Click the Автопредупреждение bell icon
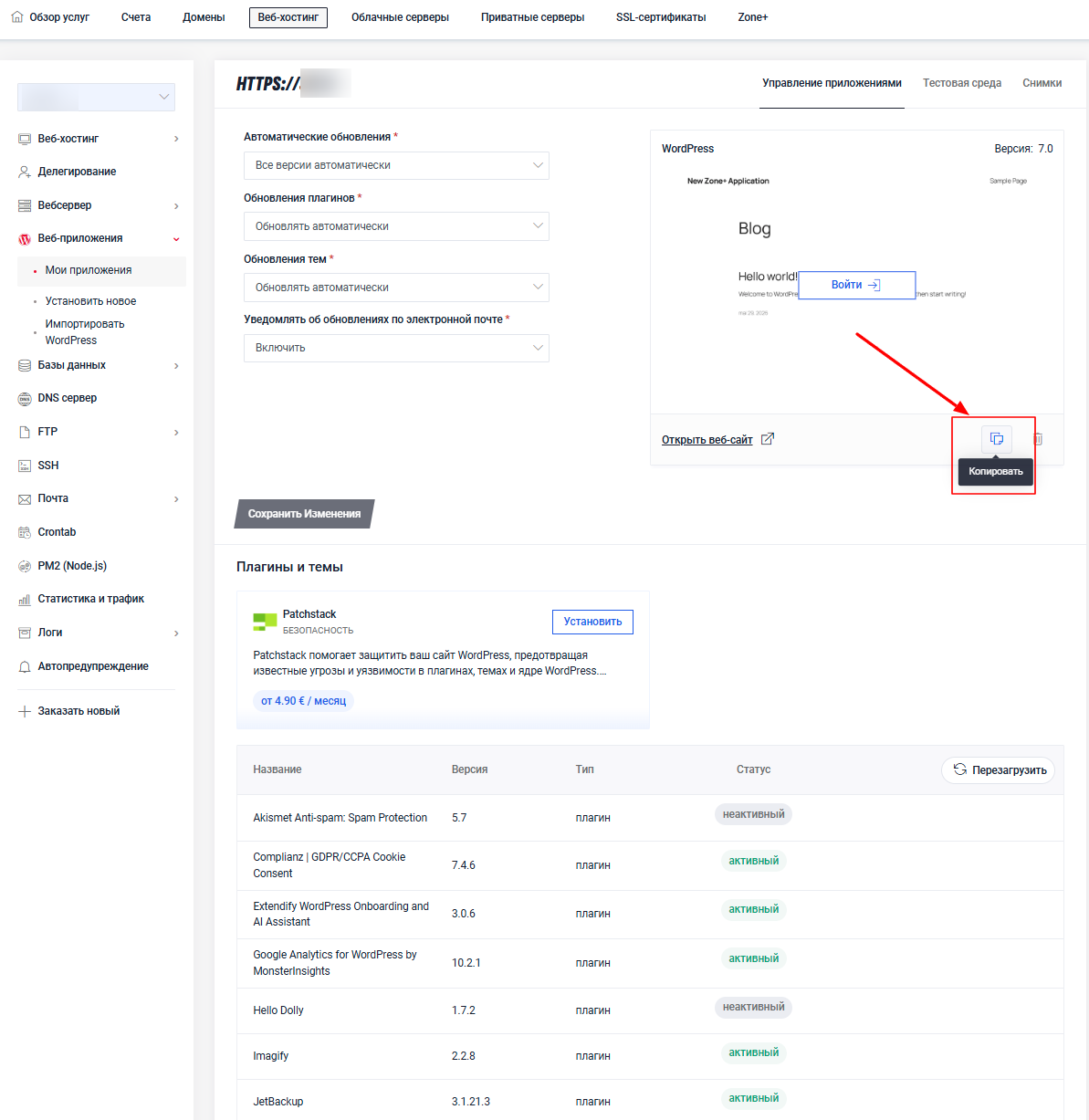The height and width of the screenshot is (1120, 1089). coord(25,666)
